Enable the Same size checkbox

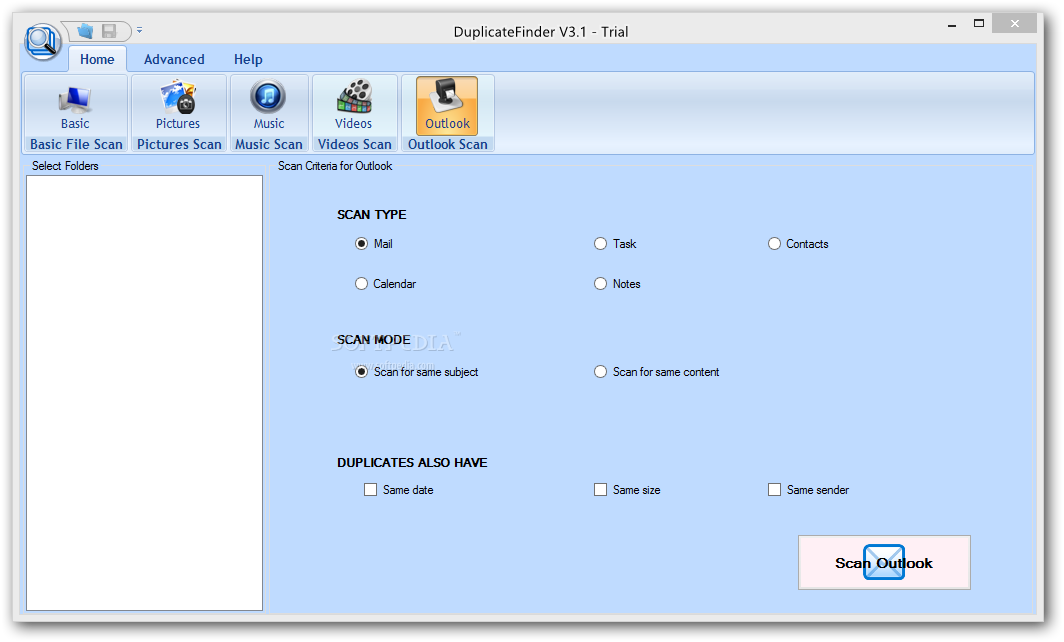(x=627, y=490)
